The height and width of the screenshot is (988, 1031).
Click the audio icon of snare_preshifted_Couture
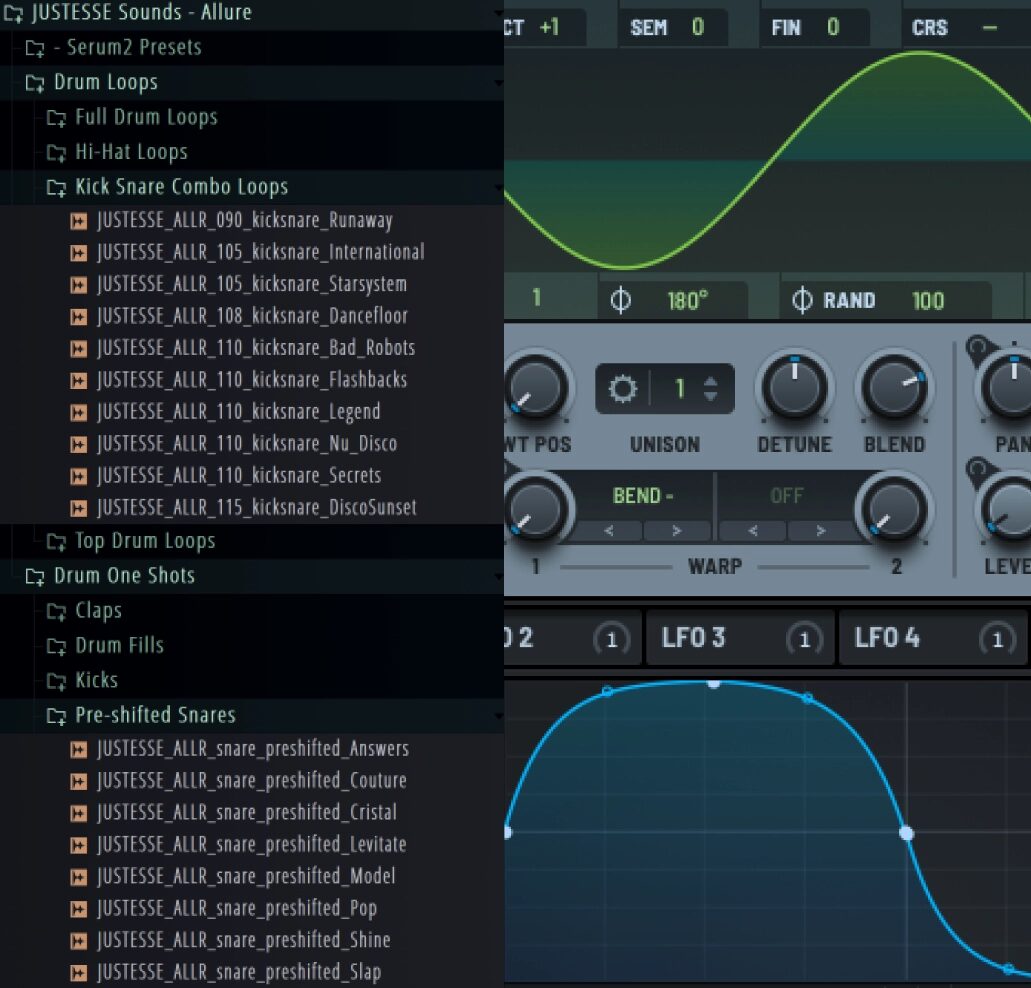(78, 782)
